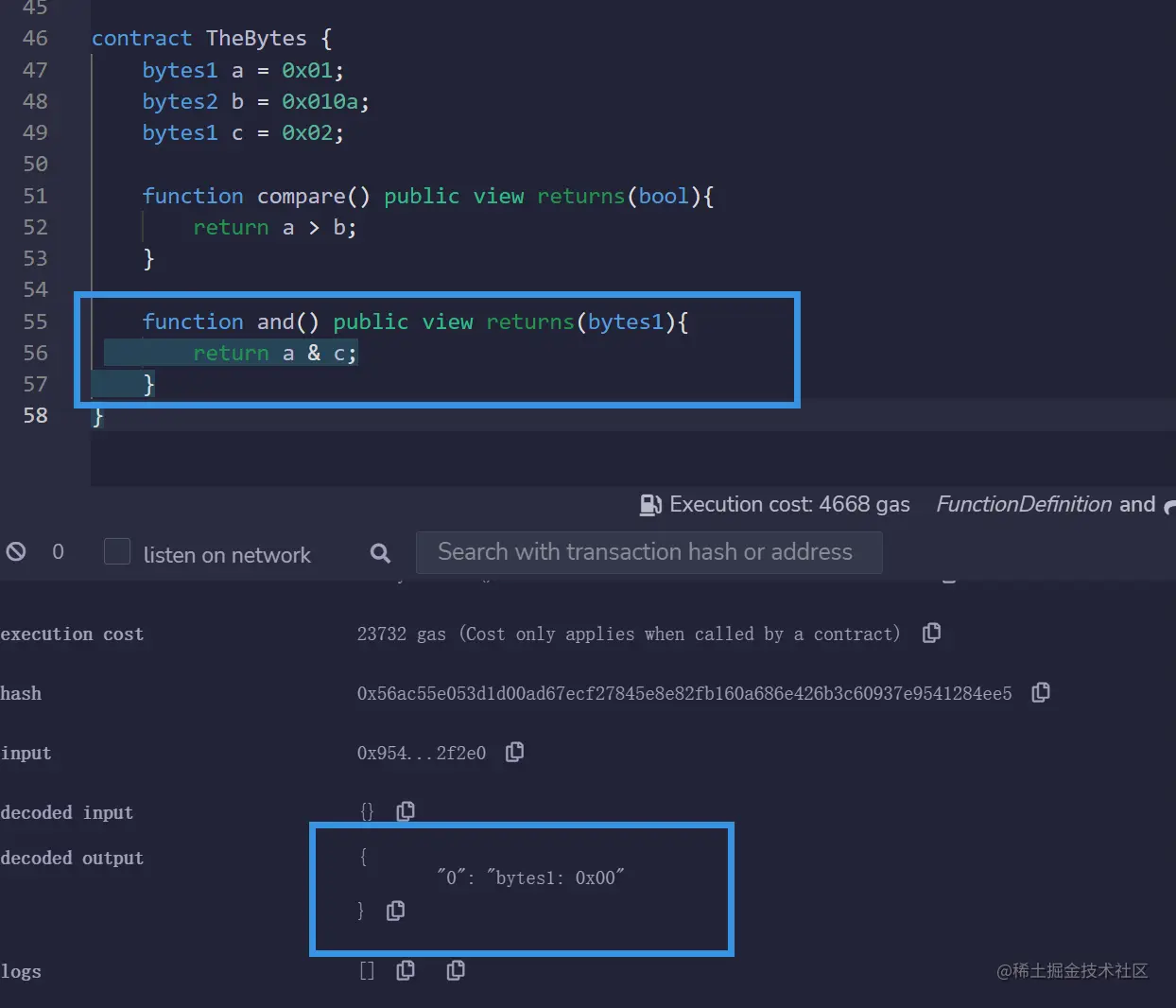This screenshot has height=1008, width=1176.
Task: Copy the decoded input value
Action: pyautogui.click(x=406, y=810)
